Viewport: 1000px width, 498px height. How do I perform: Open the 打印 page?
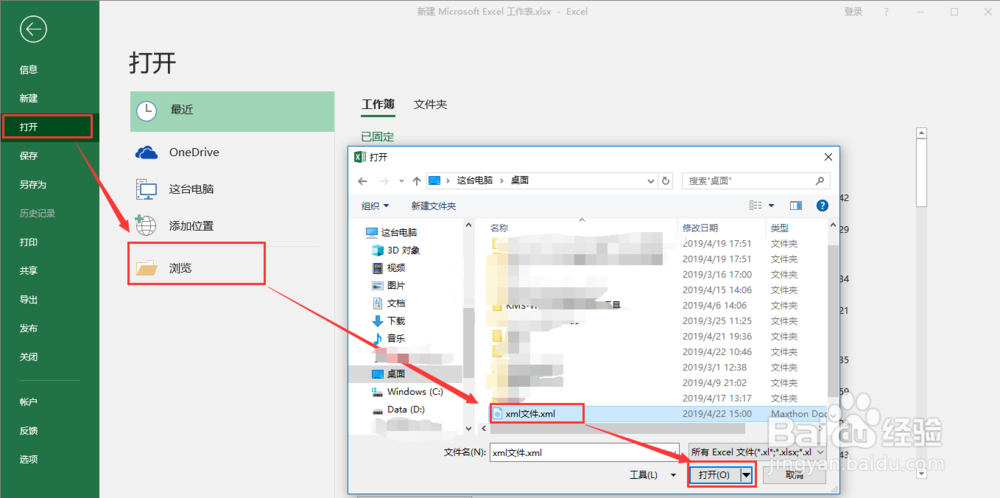click(29, 242)
